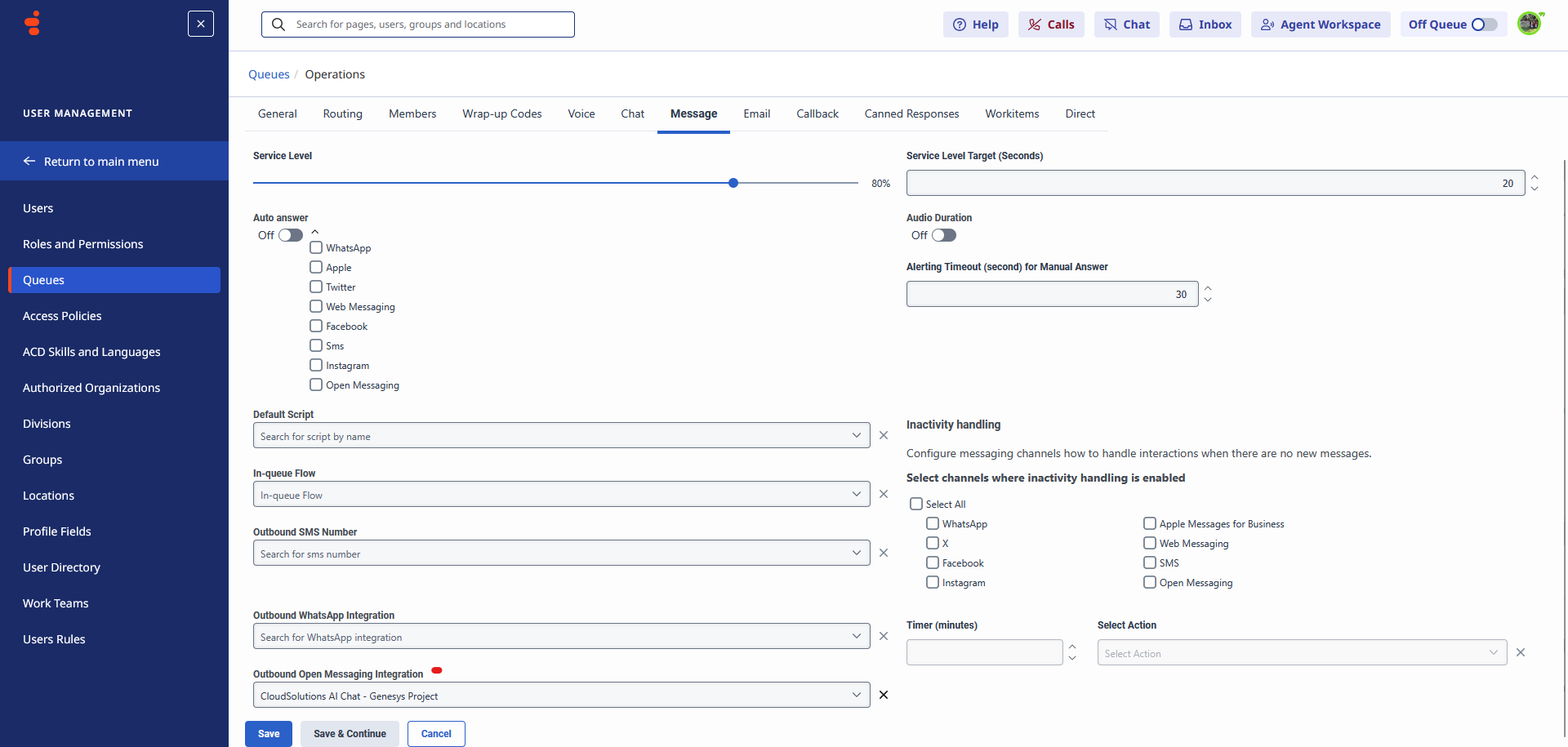Enable the Select All inactivity checkbox
Viewport: 1568px width, 747px height.
(x=916, y=505)
